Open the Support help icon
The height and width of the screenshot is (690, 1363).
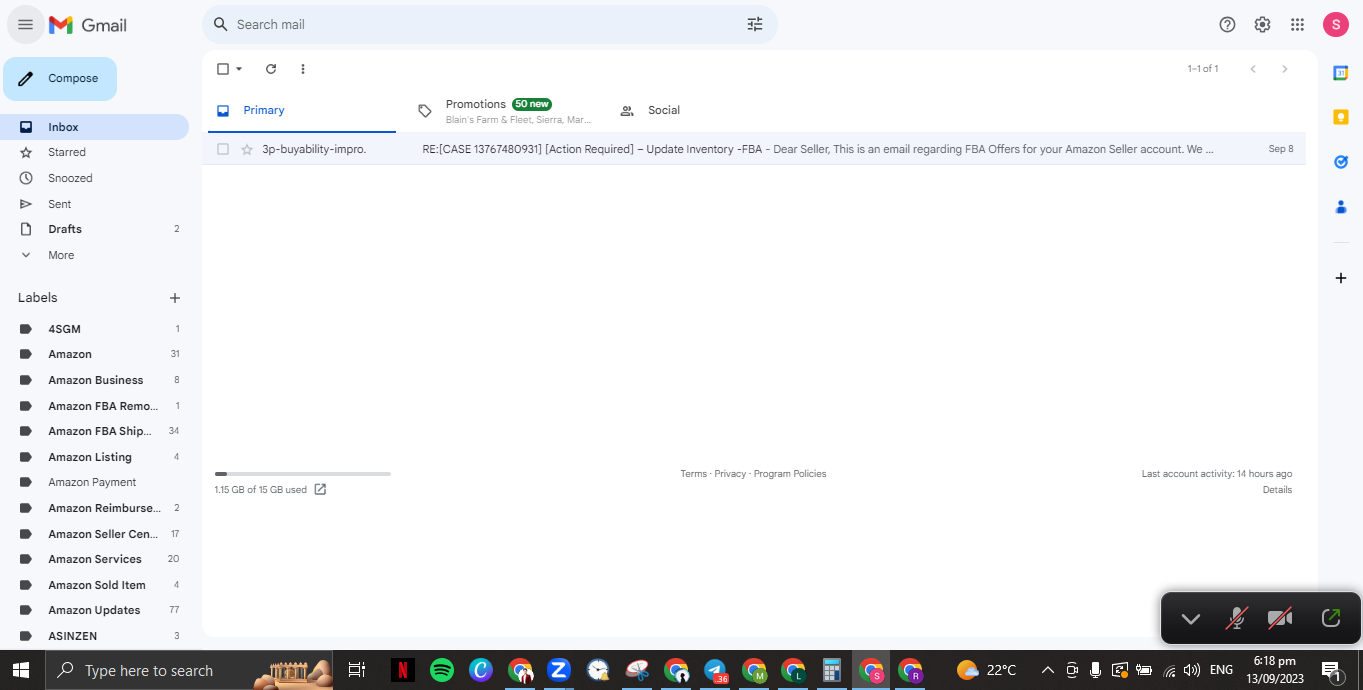click(x=1227, y=25)
